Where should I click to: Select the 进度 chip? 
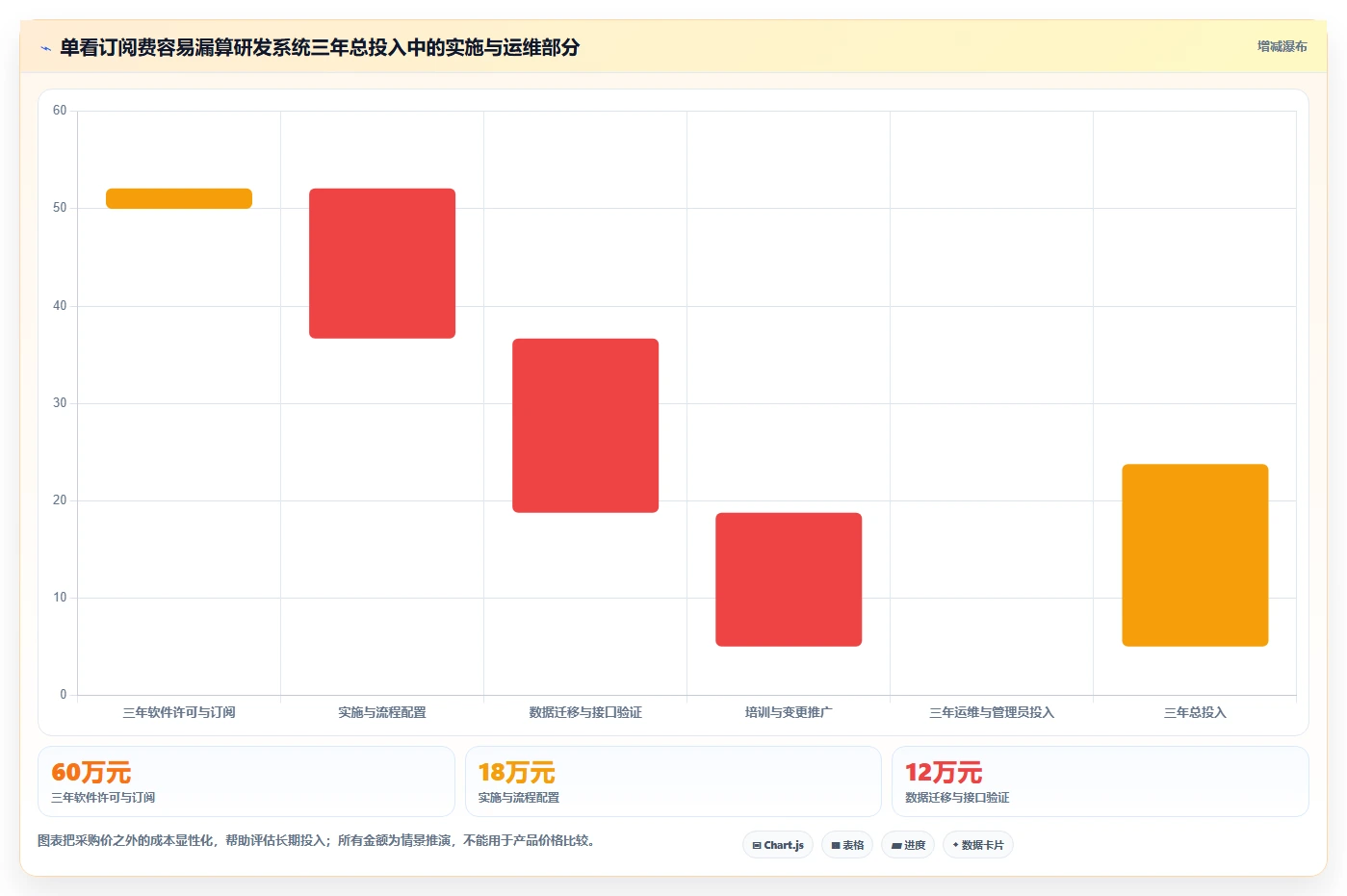908,845
